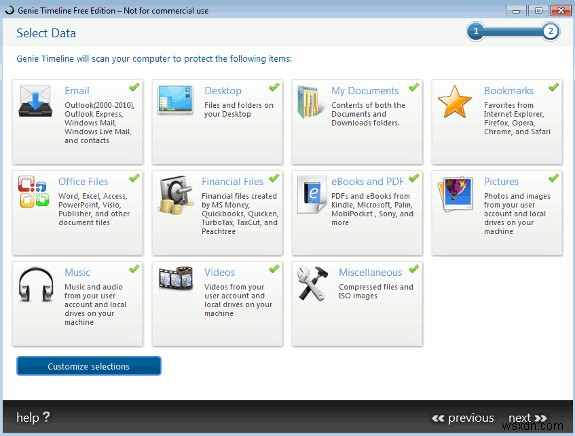Screen dimensions: 575x436
Task: Click the 'Videos from your user account' text
Action: [x=238, y=300]
